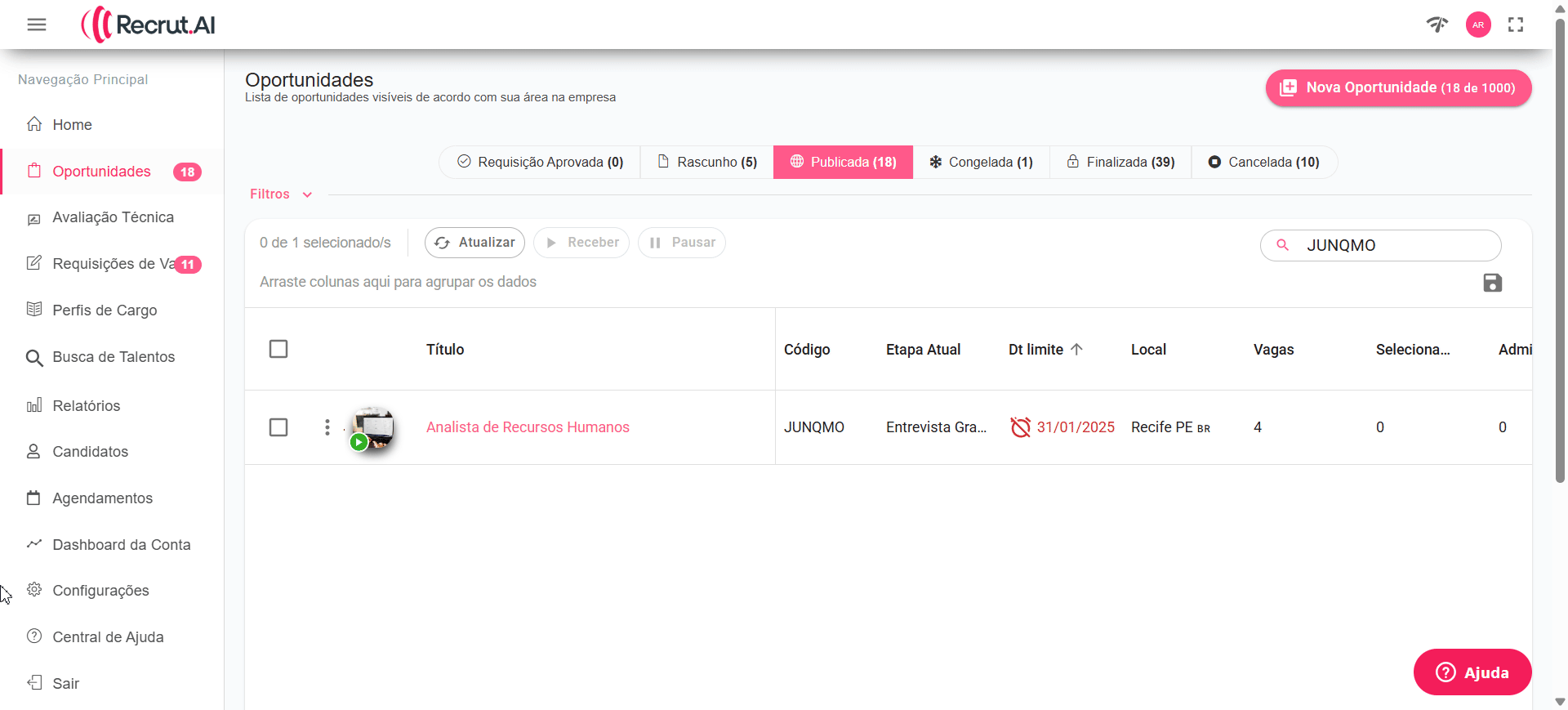Switch to the Finalizada tab
1568x710 pixels.
coord(1120,162)
